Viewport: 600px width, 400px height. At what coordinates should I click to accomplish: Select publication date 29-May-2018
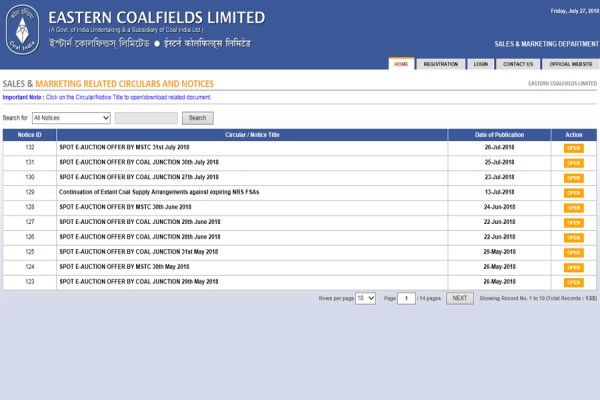coord(499,252)
